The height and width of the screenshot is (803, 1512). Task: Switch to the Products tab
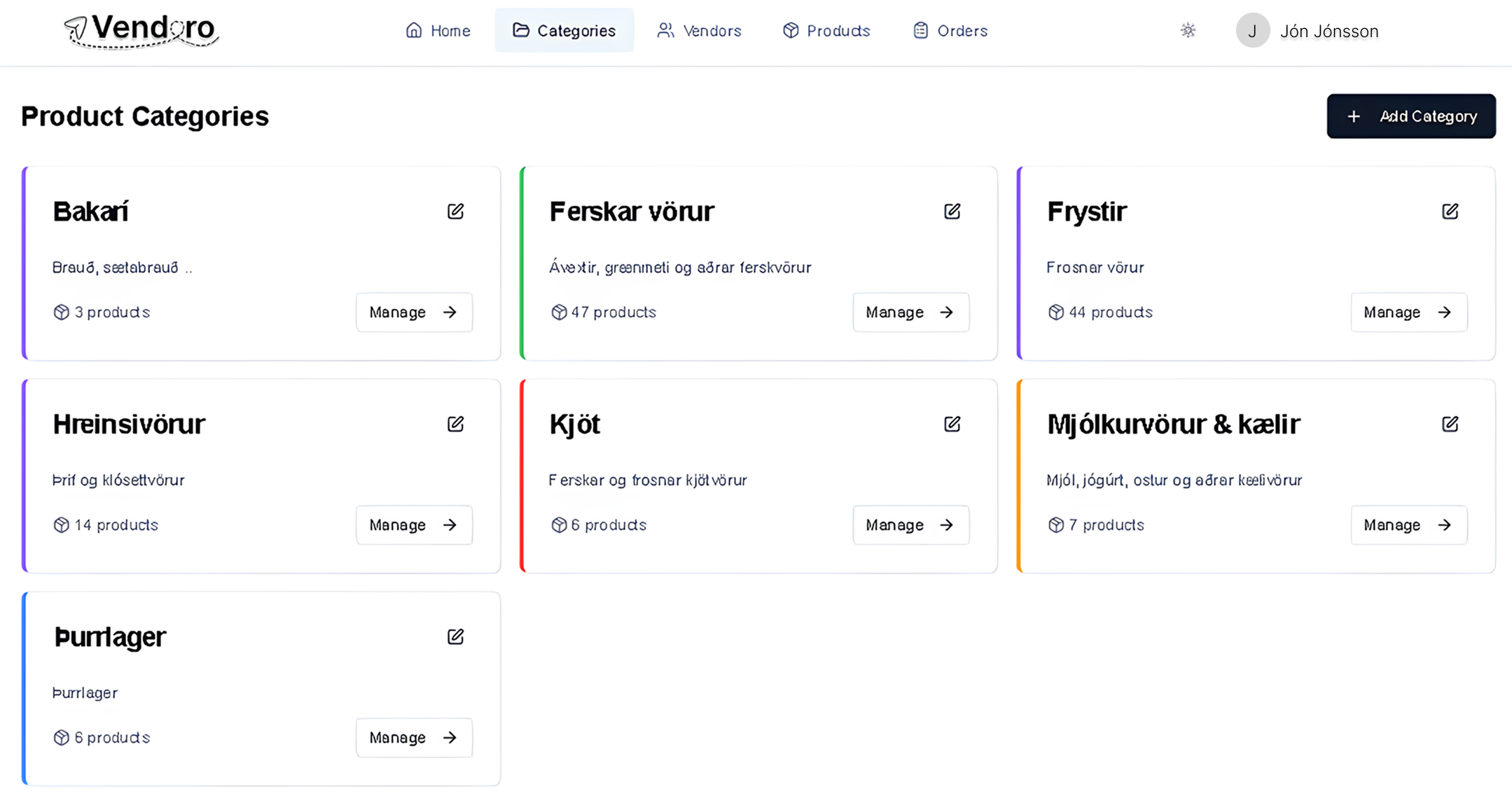tap(826, 31)
